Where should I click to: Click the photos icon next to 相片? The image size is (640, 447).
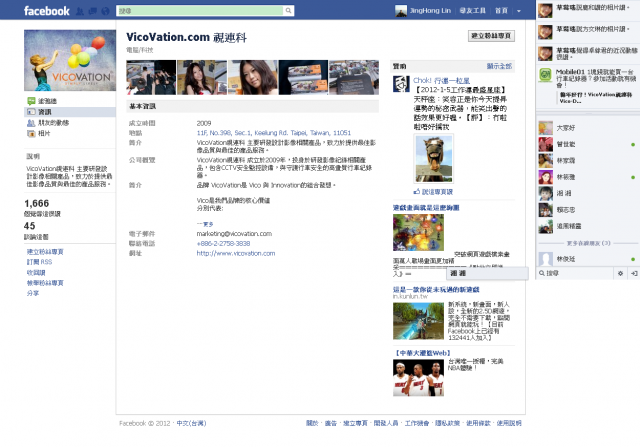(x=31, y=133)
